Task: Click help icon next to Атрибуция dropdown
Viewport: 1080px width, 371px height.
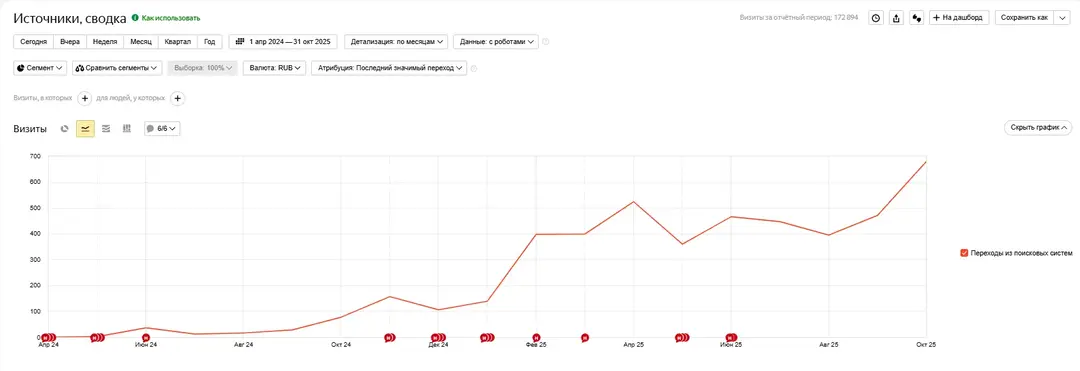Action: tap(474, 68)
